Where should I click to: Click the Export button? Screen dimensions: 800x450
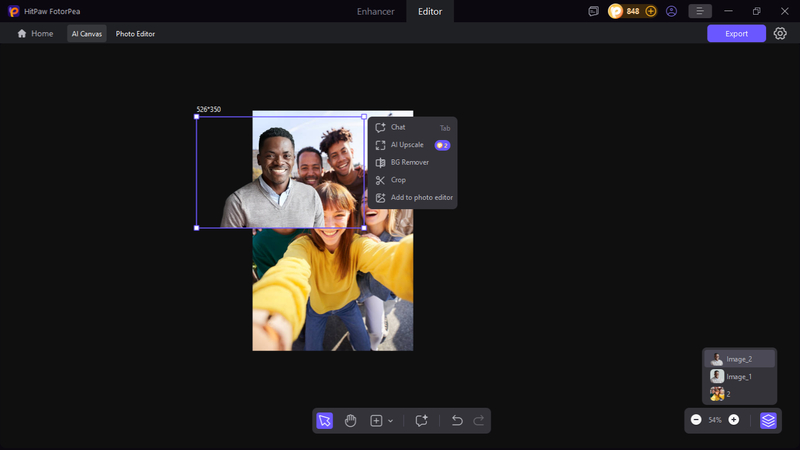coord(736,34)
